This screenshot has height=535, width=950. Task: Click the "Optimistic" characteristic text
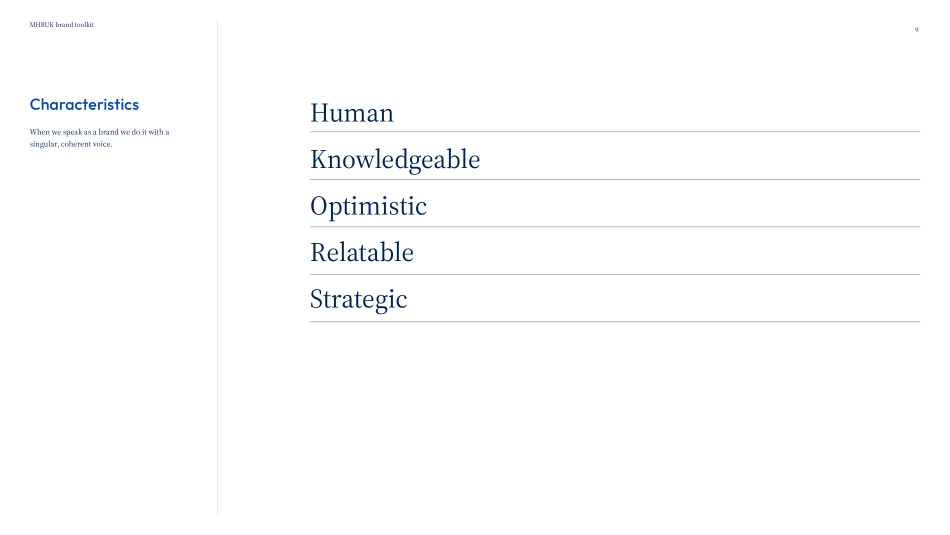[x=368, y=207]
